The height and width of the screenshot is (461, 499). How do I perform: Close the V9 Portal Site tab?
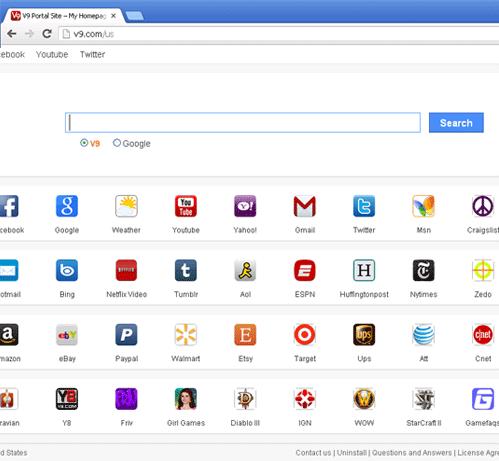click(113, 16)
